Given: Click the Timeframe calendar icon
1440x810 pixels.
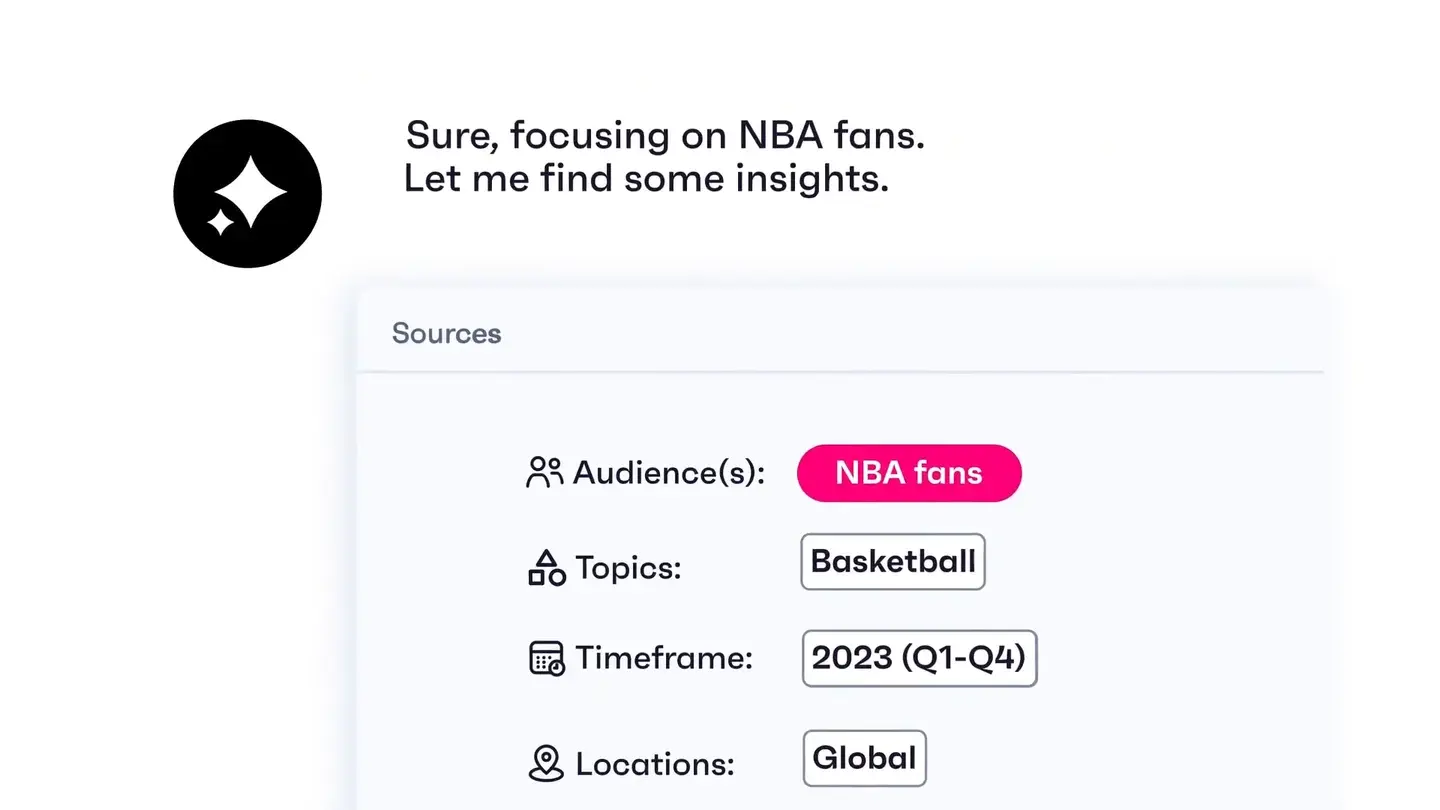Looking at the screenshot, I should pos(546,659).
